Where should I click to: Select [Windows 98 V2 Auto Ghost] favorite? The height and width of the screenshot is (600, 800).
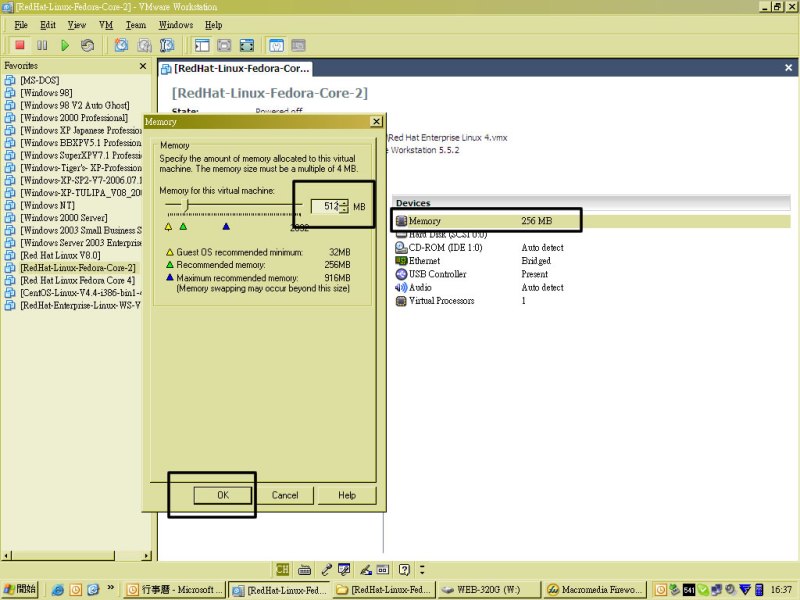pyautogui.click(x=74, y=105)
